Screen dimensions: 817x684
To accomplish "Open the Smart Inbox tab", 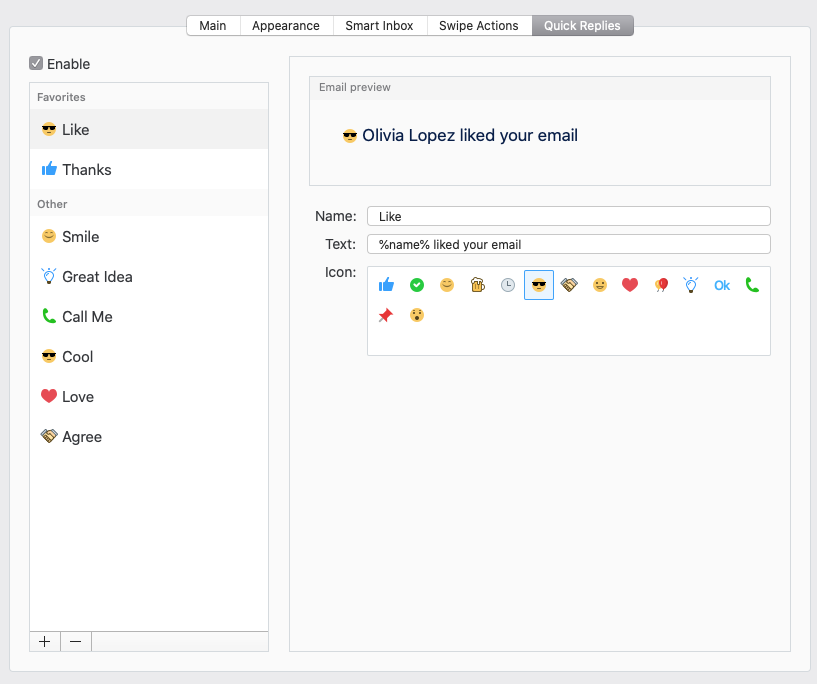I will point(379,26).
